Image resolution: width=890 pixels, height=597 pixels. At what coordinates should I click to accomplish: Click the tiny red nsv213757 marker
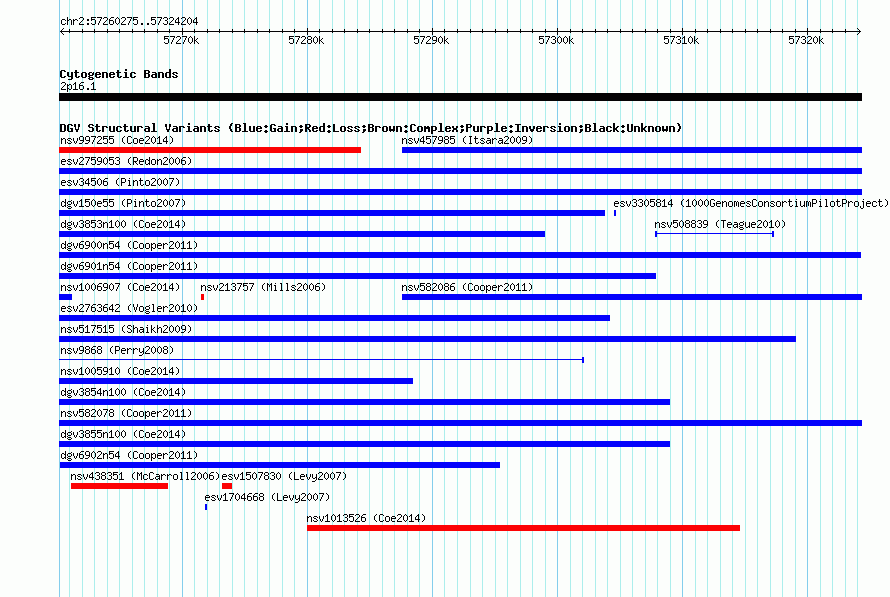pos(203,297)
